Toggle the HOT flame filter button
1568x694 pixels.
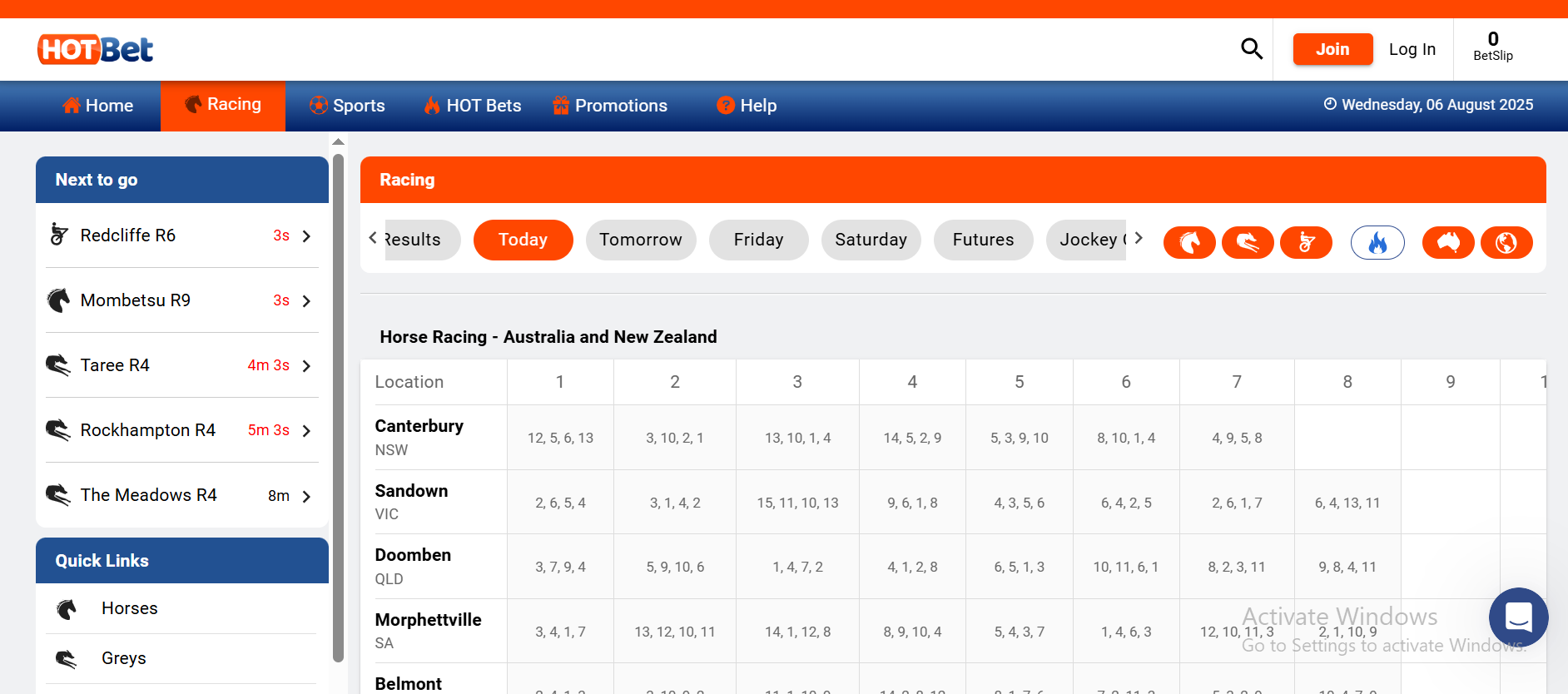pyautogui.click(x=1377, y=242)
